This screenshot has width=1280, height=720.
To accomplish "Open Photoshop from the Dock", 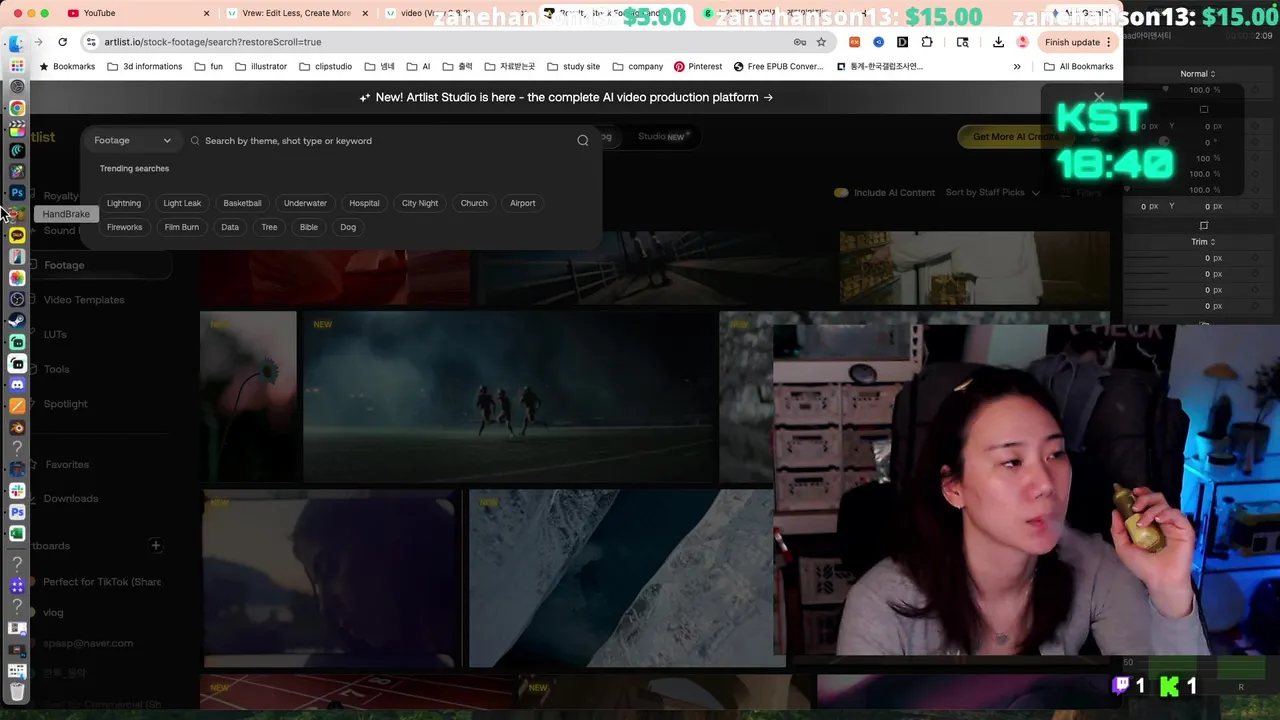I will pyautogui.click(x=17, y=193).
